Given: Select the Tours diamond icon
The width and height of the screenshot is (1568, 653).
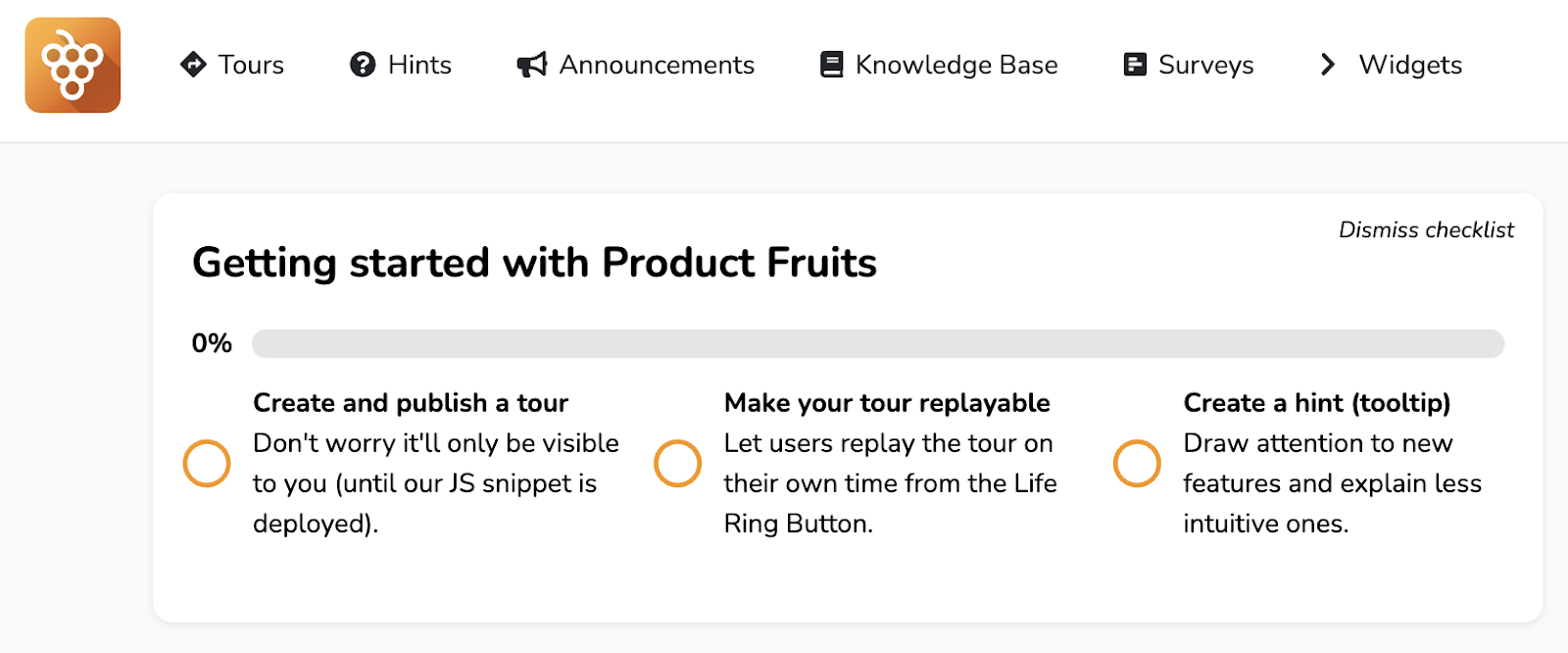Looking at the screenshot, I should (192, 65).
